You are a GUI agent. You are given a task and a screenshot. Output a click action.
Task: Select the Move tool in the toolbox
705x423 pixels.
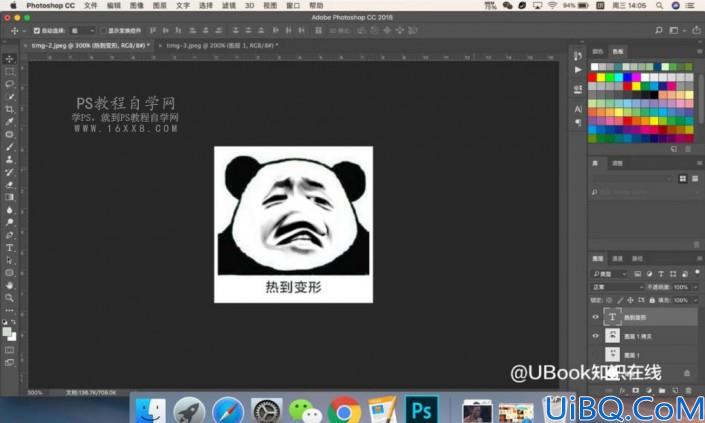coord(9,59)
